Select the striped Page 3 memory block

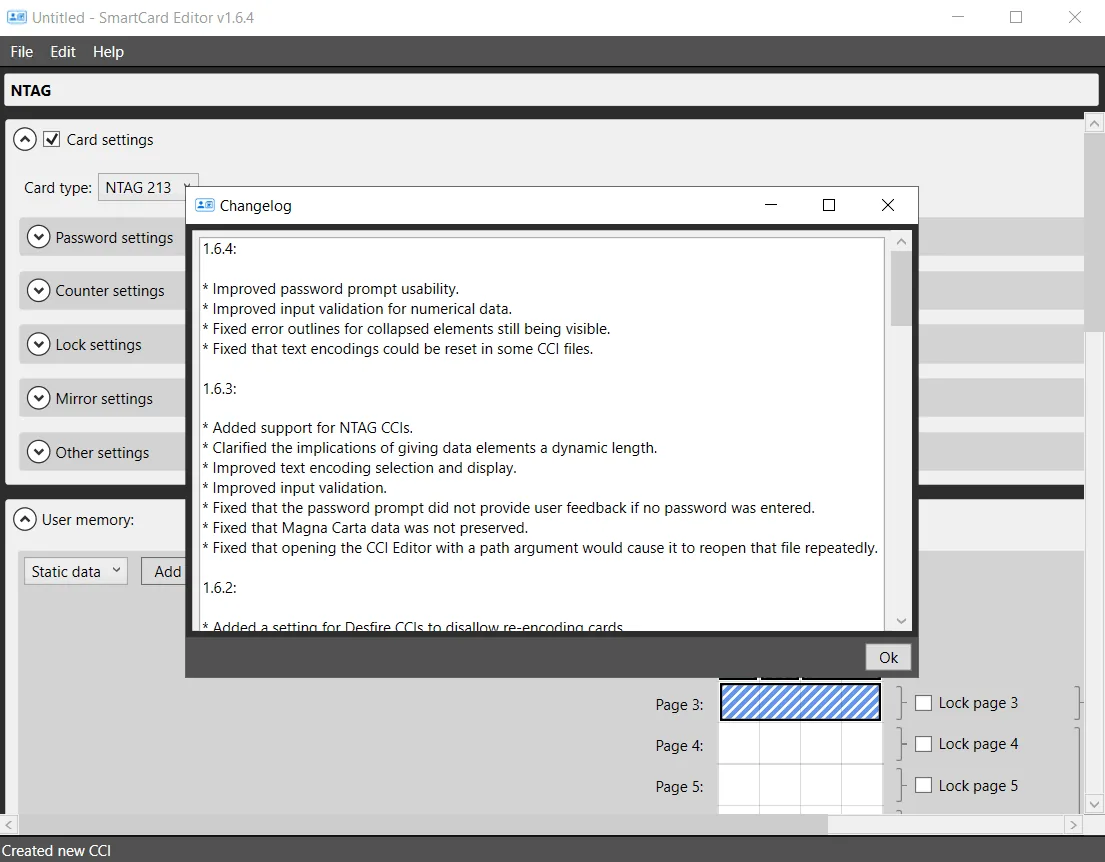click(801, 702)
